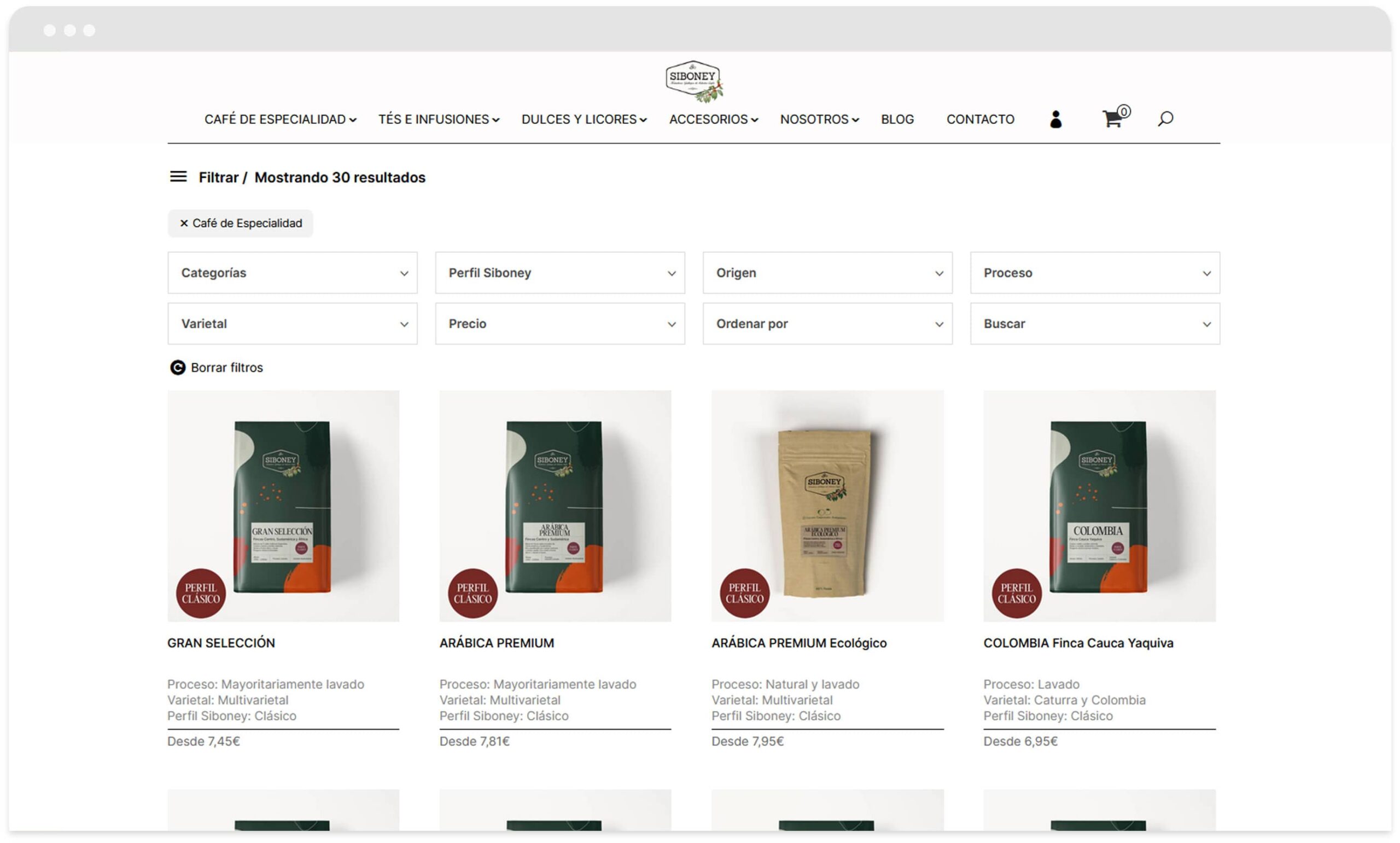
Task: Expand the Varietal filter dropdown
Action: (293, 324)
